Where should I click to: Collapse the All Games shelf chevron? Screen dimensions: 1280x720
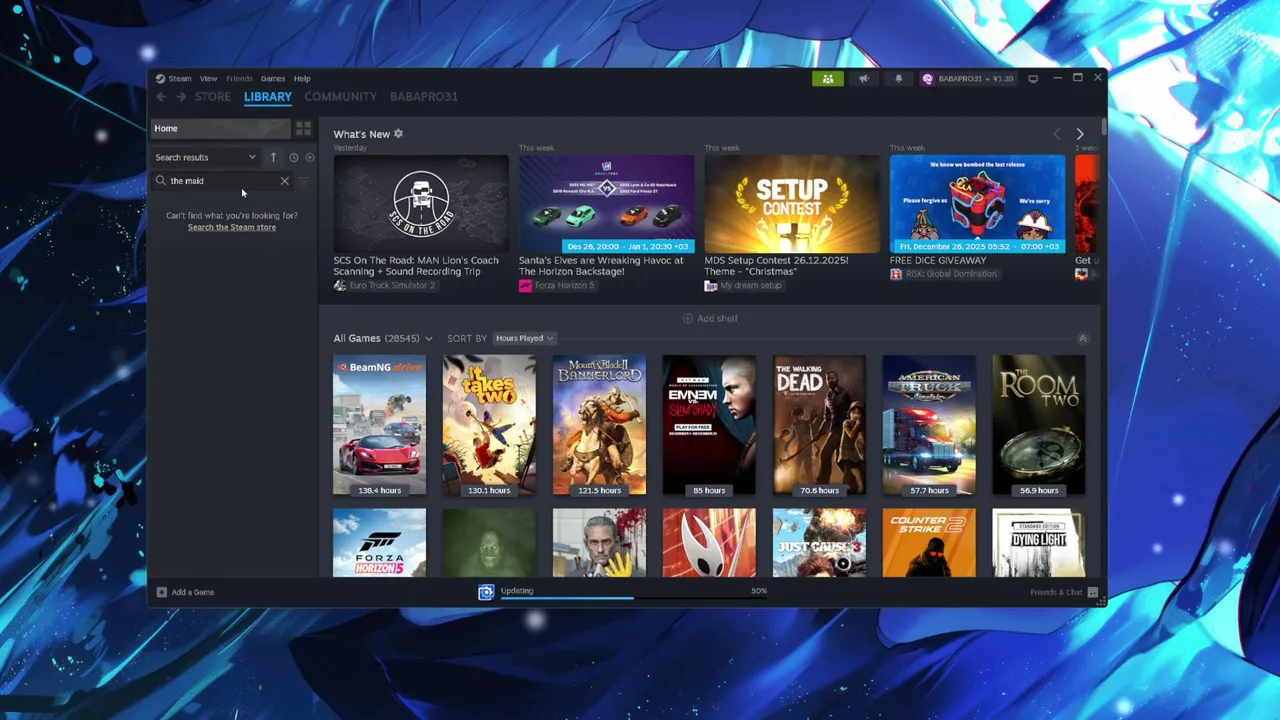(1082, 339)
